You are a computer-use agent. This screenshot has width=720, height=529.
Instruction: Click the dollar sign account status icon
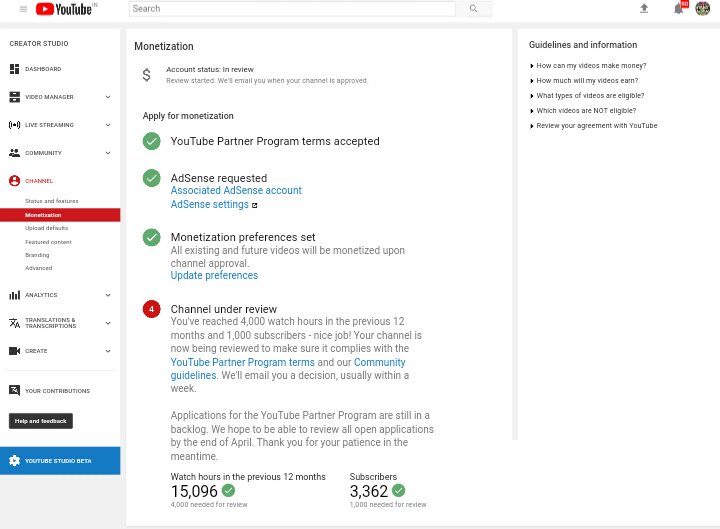coord(146,74)
